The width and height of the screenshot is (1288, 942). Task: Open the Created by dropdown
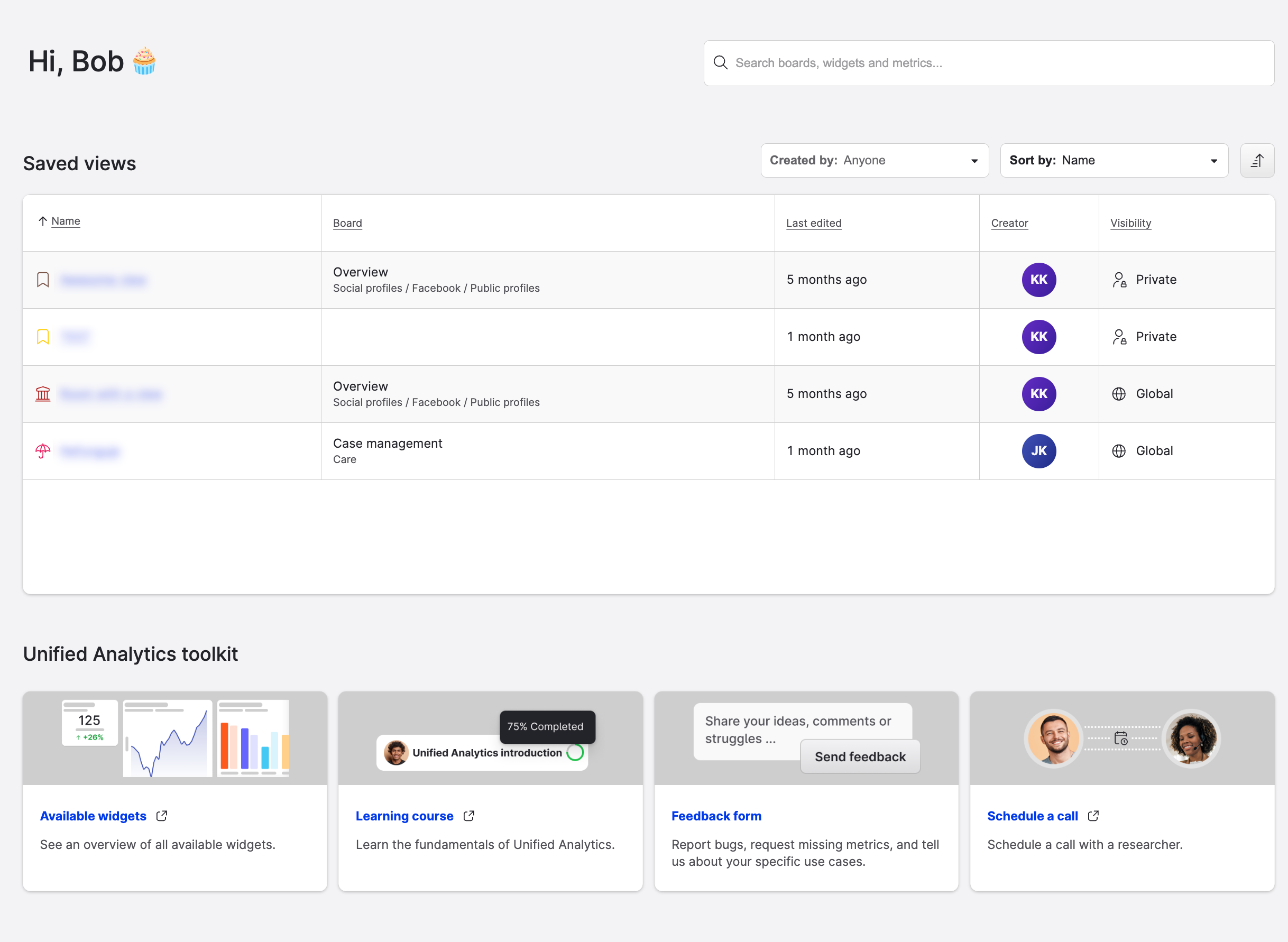point(875,160)
